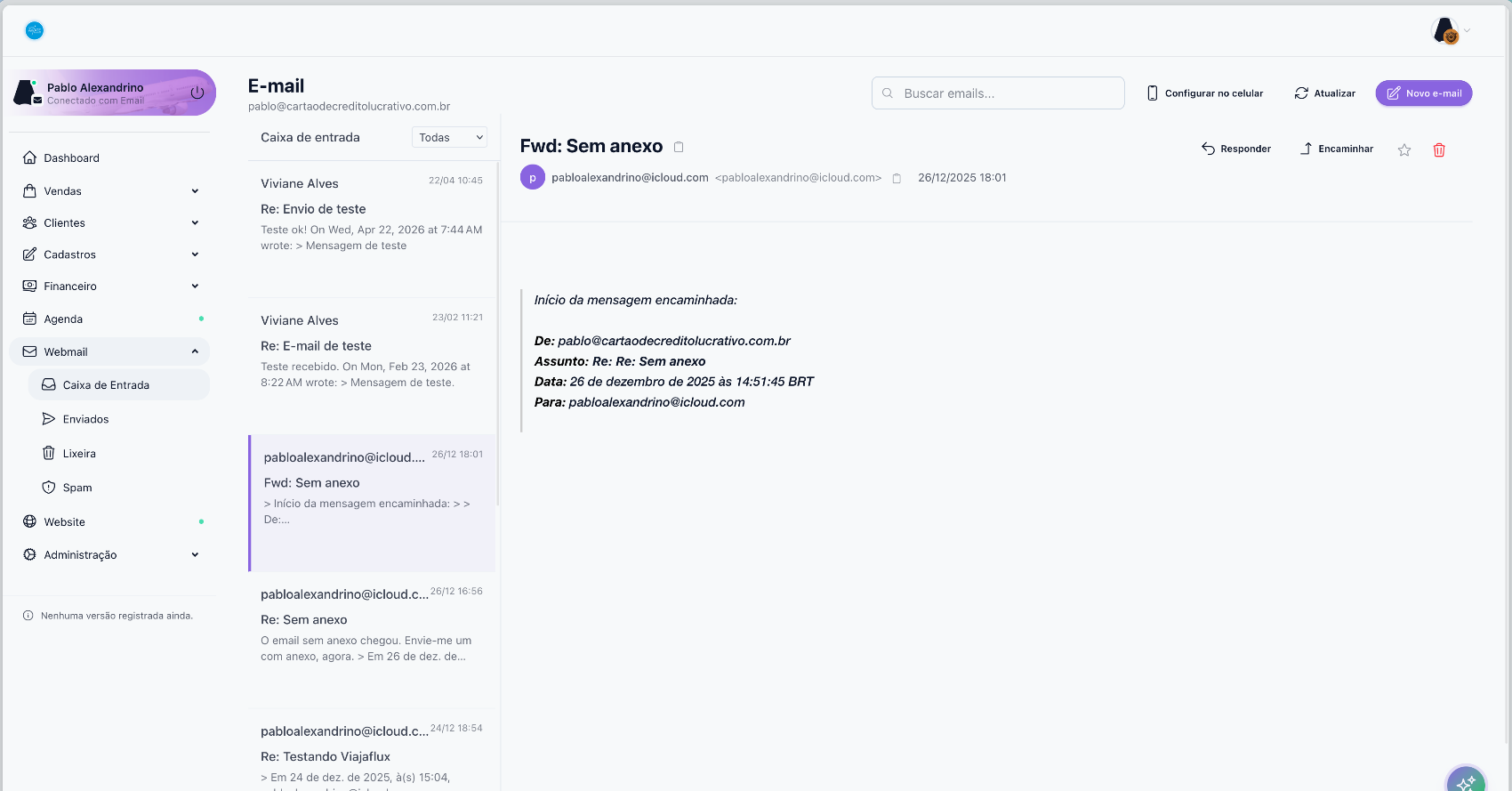Open the Todas filter dropdown
The image size is (1512, 791).
pos(450,137)
